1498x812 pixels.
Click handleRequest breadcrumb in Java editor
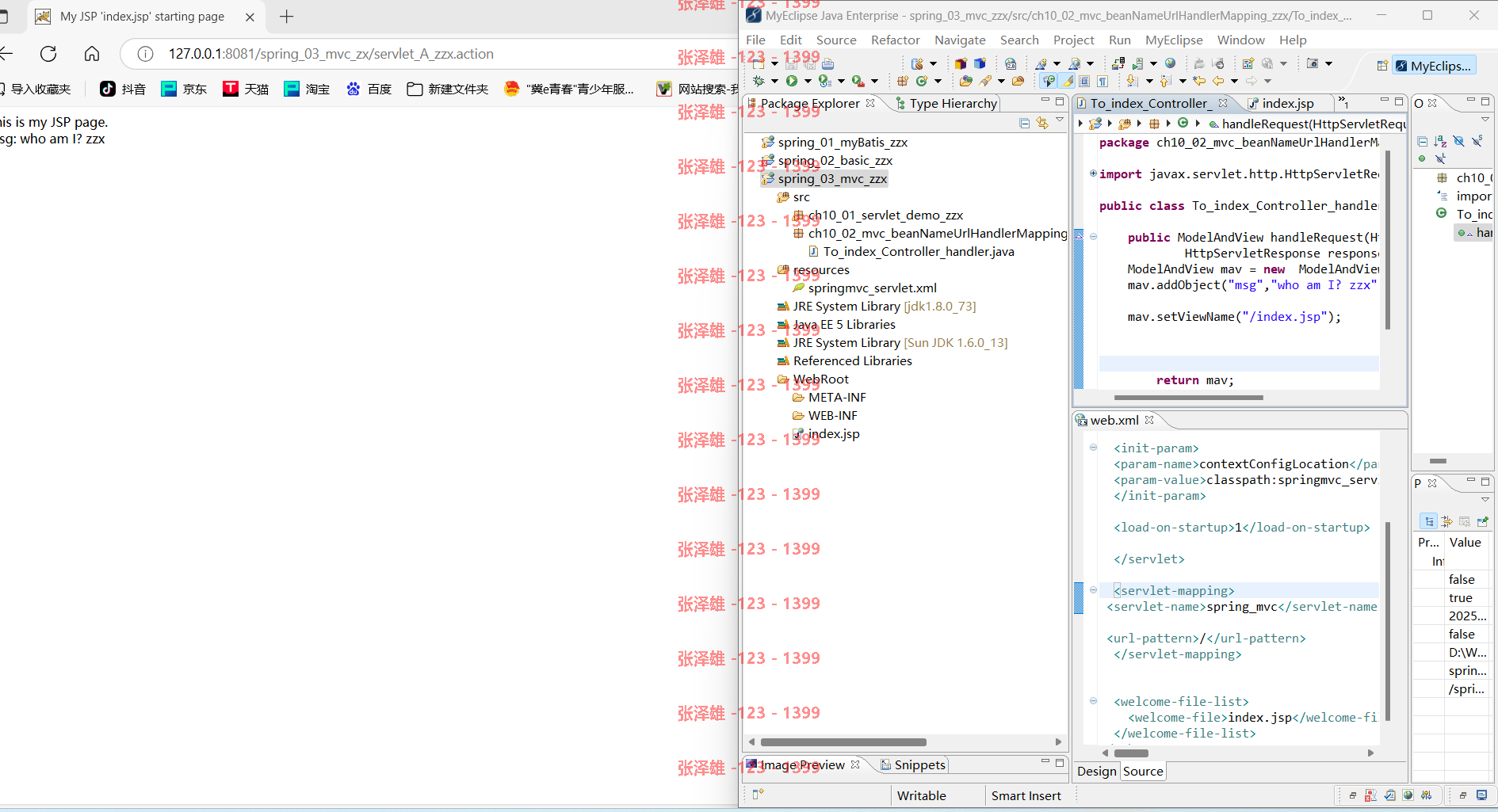tap(1308, 124)
